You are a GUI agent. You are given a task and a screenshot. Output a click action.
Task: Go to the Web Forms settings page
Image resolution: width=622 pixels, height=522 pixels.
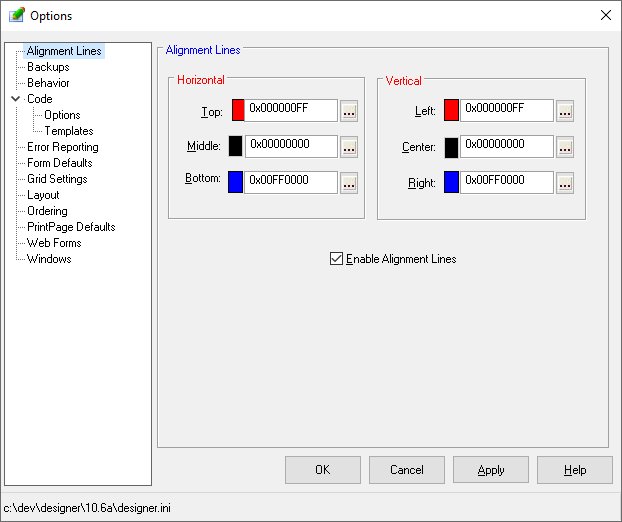(54, 243)
